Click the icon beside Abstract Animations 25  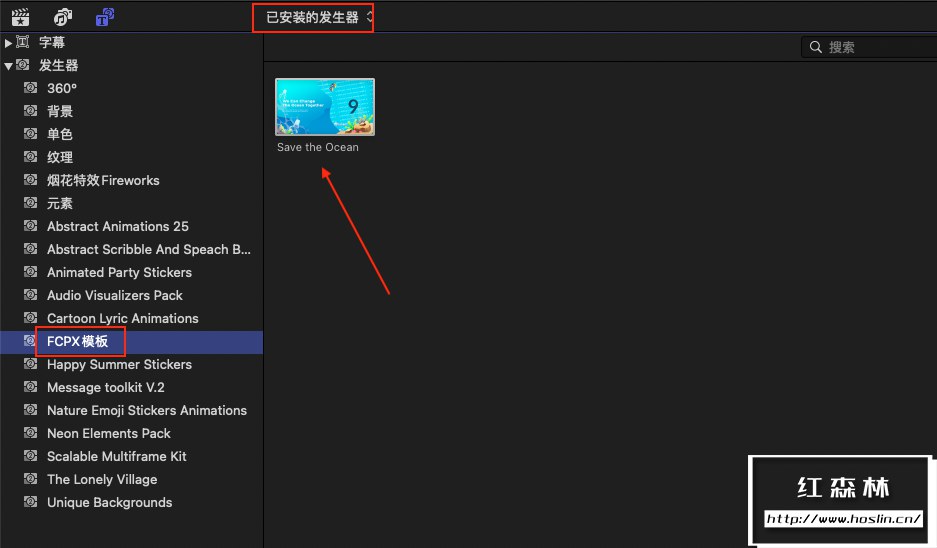pyautogui.click(x=30, y=226)
